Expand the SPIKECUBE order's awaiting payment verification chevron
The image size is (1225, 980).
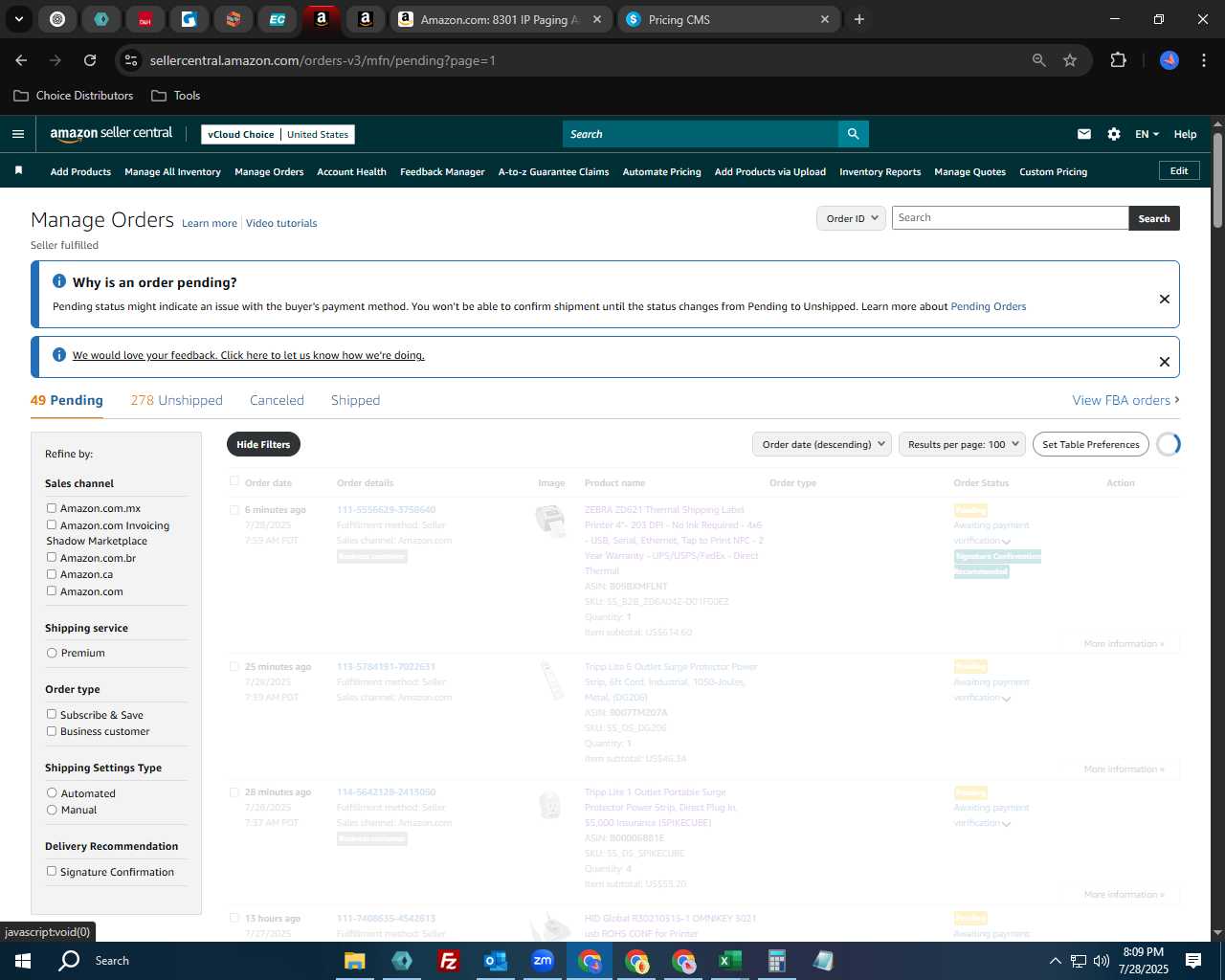pyautogui.click(x=1006, y=824)
